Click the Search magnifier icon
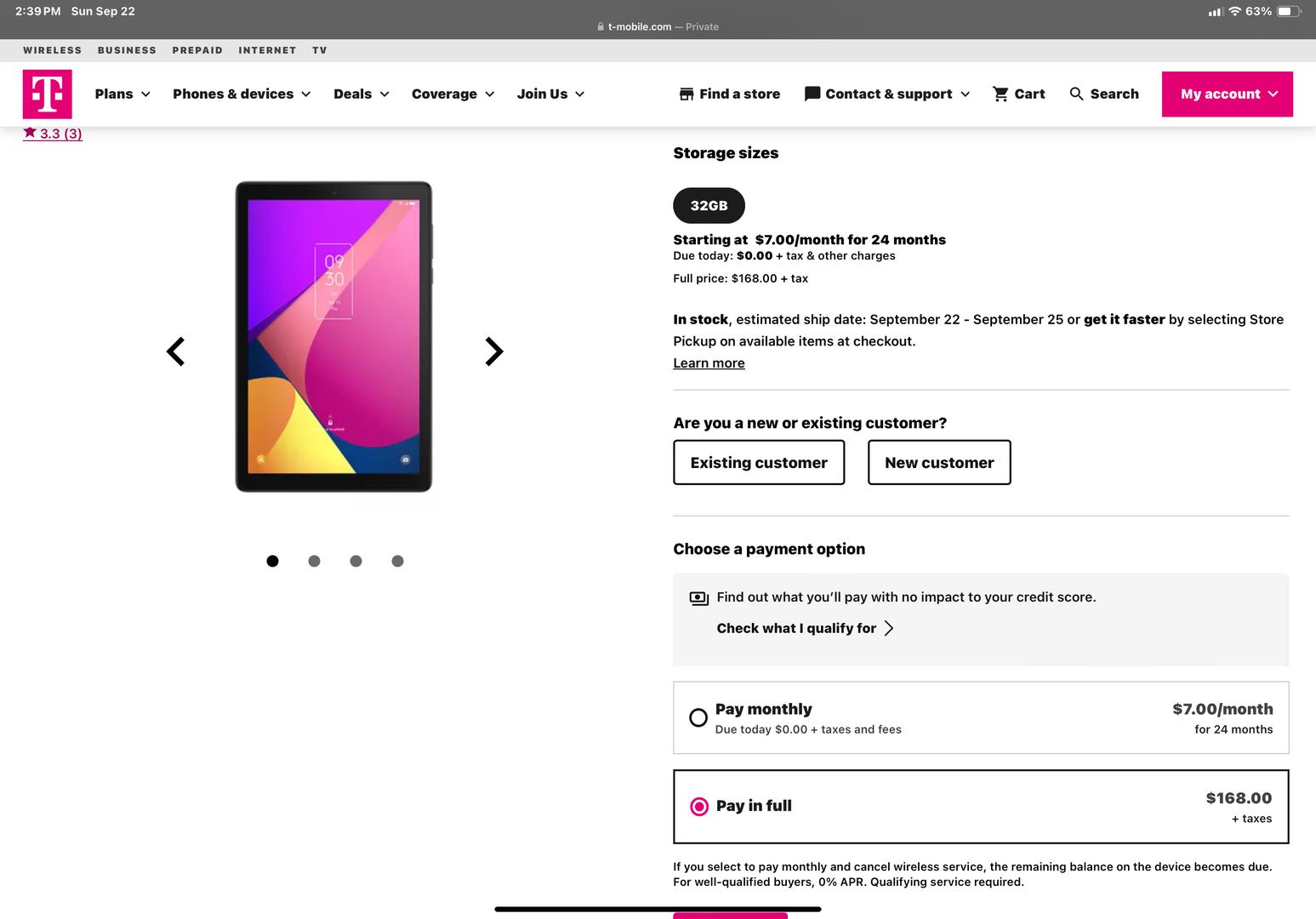The width and height of the screenshot is (1316, 919). 1076,94
